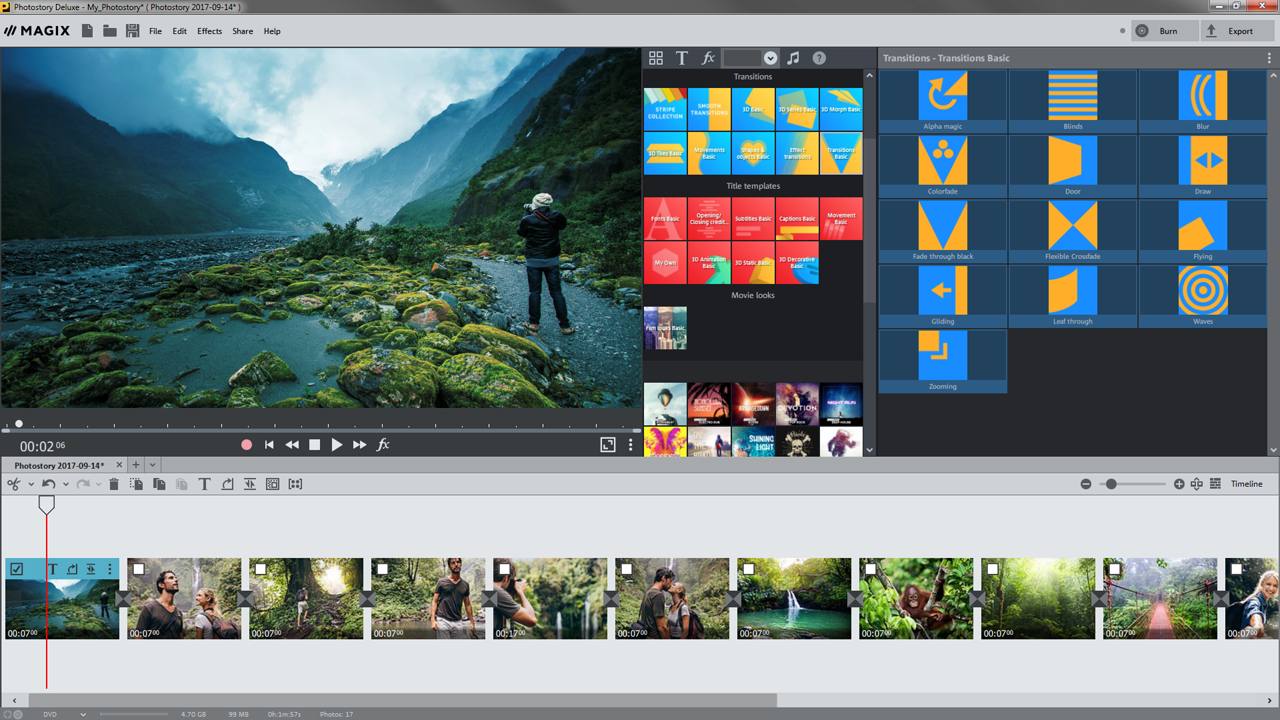This screenshot has height=720, width=1280.
Task: Check the kissing couple clip checkbox
Action: tap(626, 569)
